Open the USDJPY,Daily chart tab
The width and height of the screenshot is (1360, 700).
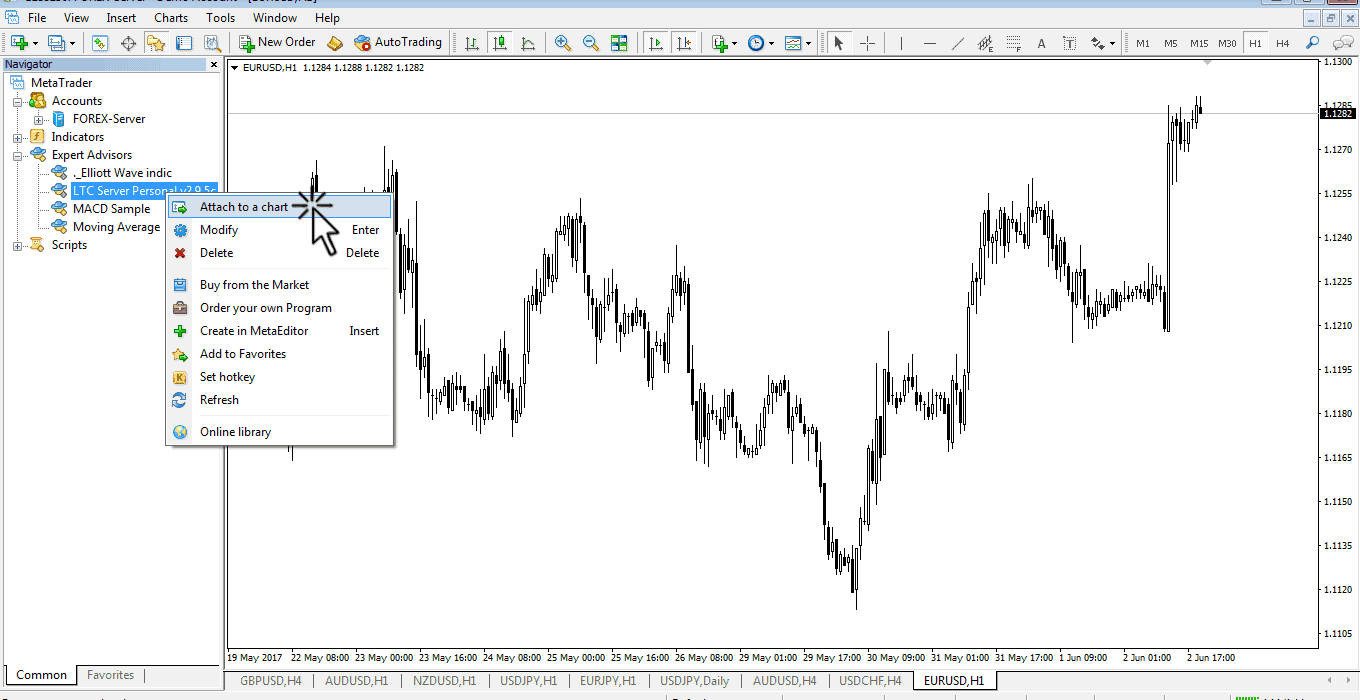[x=694, y=681]
